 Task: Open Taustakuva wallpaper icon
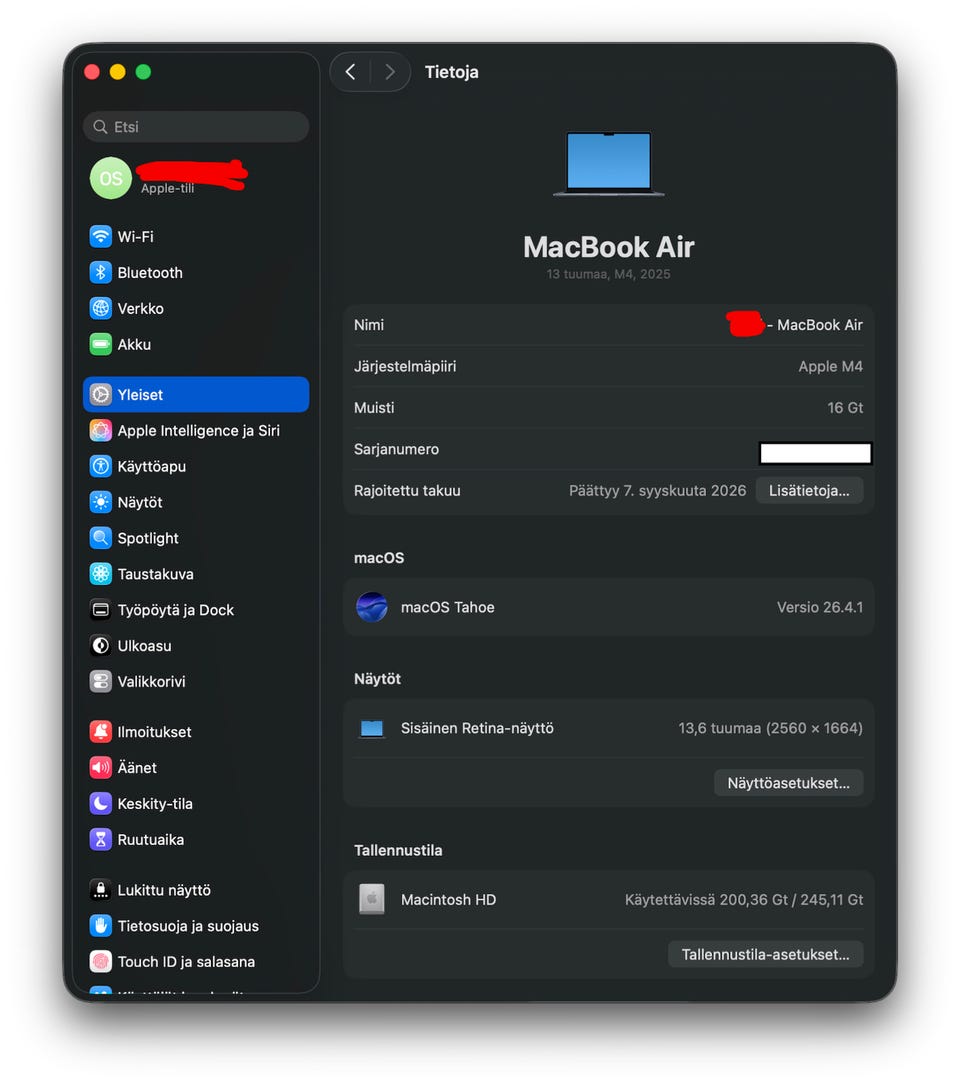[100, 574]
